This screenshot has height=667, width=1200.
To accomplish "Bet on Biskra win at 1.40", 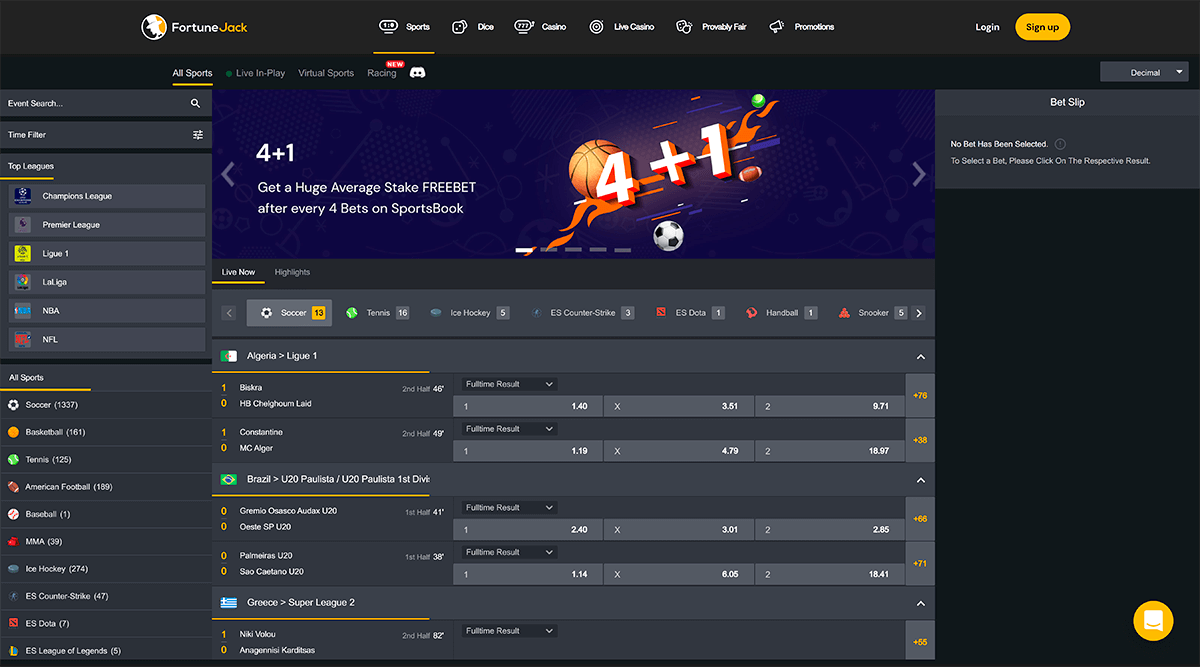I will (x=527, y=406).
